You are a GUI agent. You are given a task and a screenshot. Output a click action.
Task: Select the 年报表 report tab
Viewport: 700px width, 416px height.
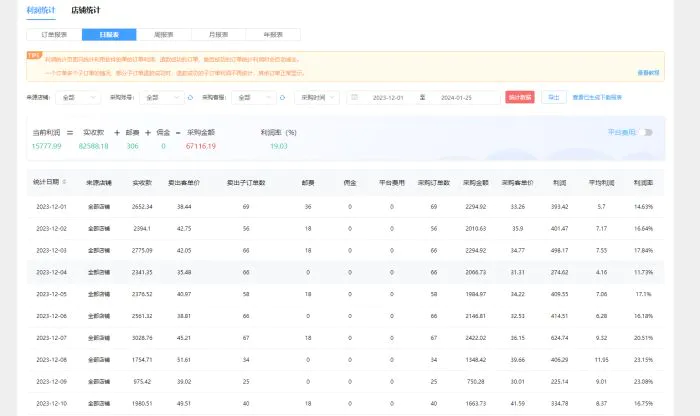pos(273,34)
